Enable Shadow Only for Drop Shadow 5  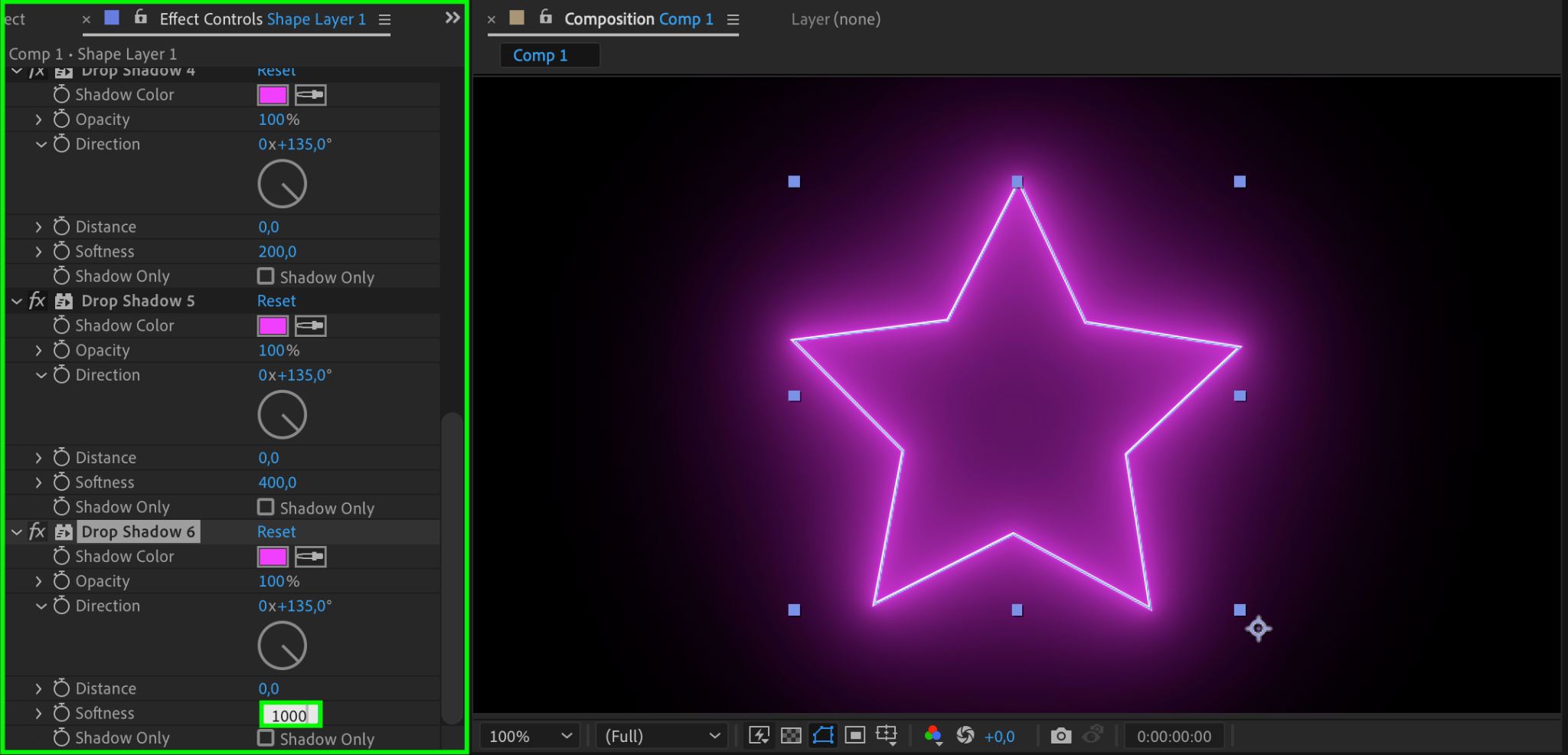(x=266, y=508)
